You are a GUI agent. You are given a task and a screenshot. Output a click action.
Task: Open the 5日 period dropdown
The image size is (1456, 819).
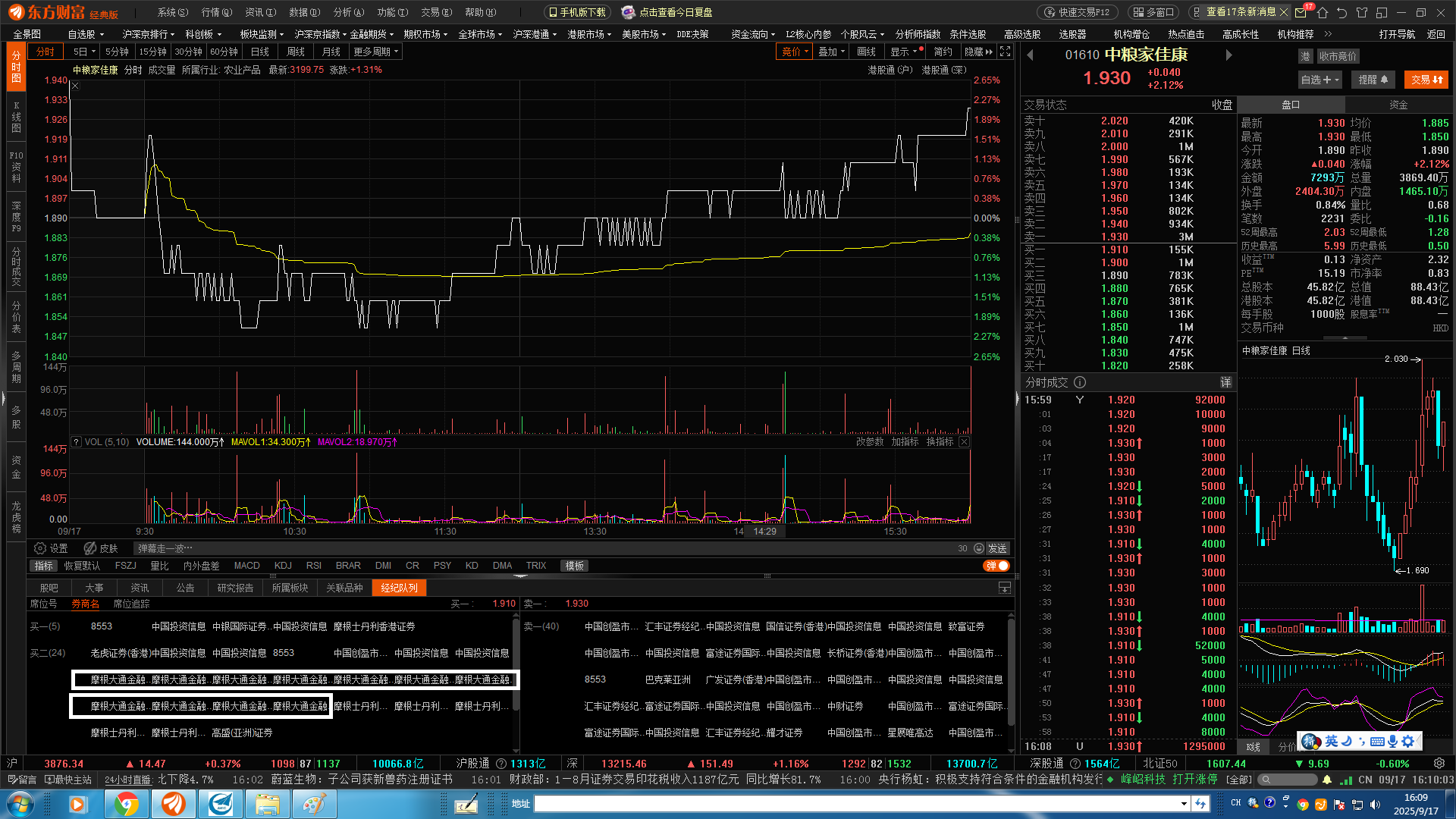tap(83, 52)
